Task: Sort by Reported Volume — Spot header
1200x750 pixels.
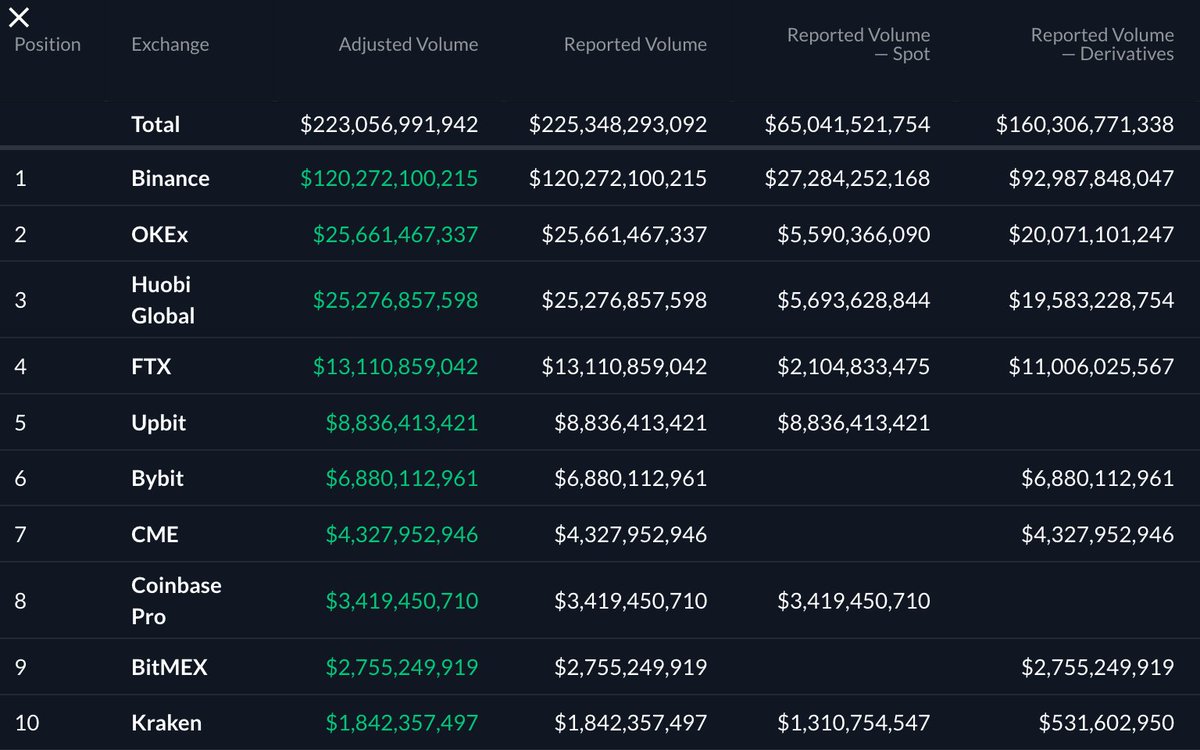Action: click(x=858, y=45)
